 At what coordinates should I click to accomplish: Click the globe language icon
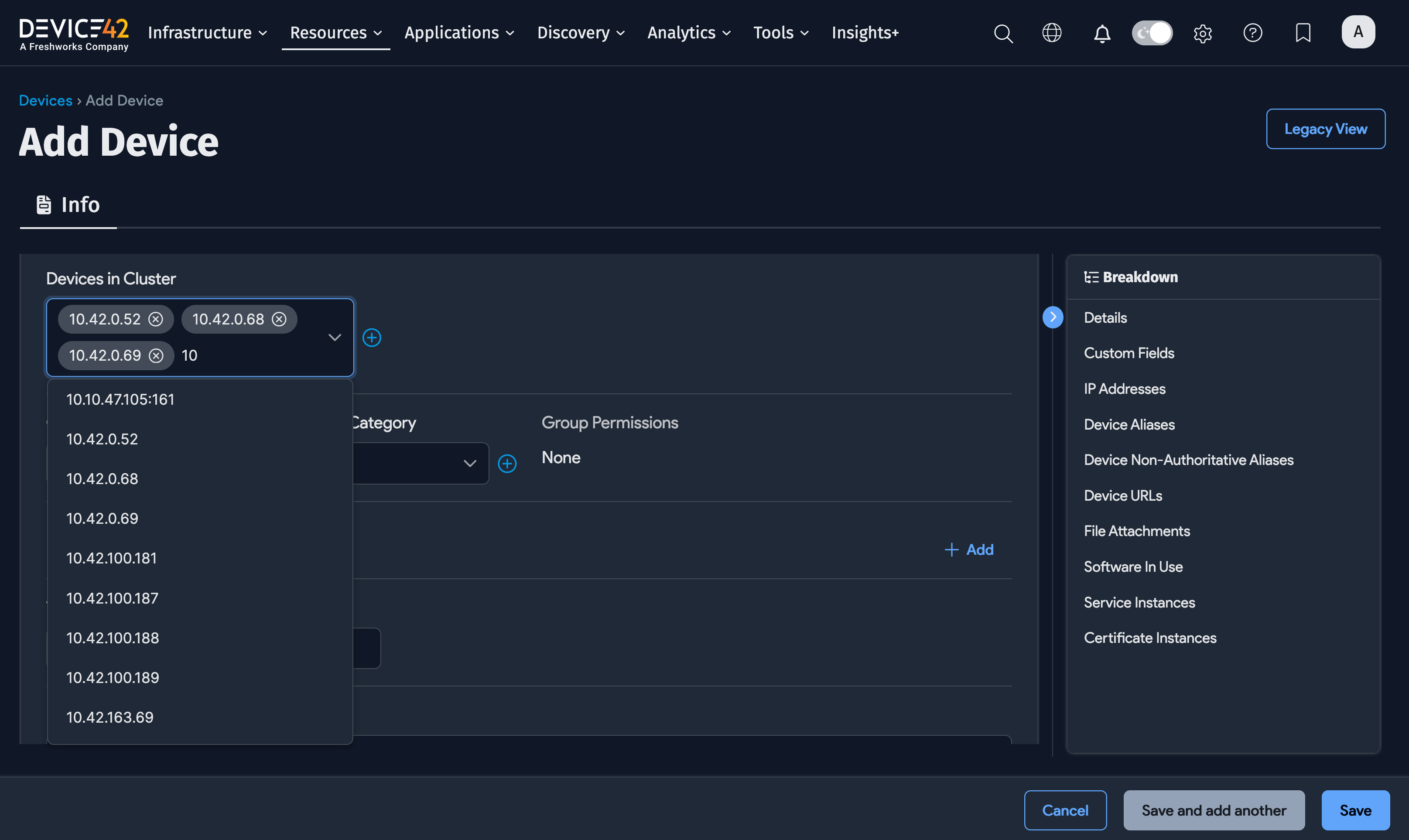click(x=1052, y=33)
